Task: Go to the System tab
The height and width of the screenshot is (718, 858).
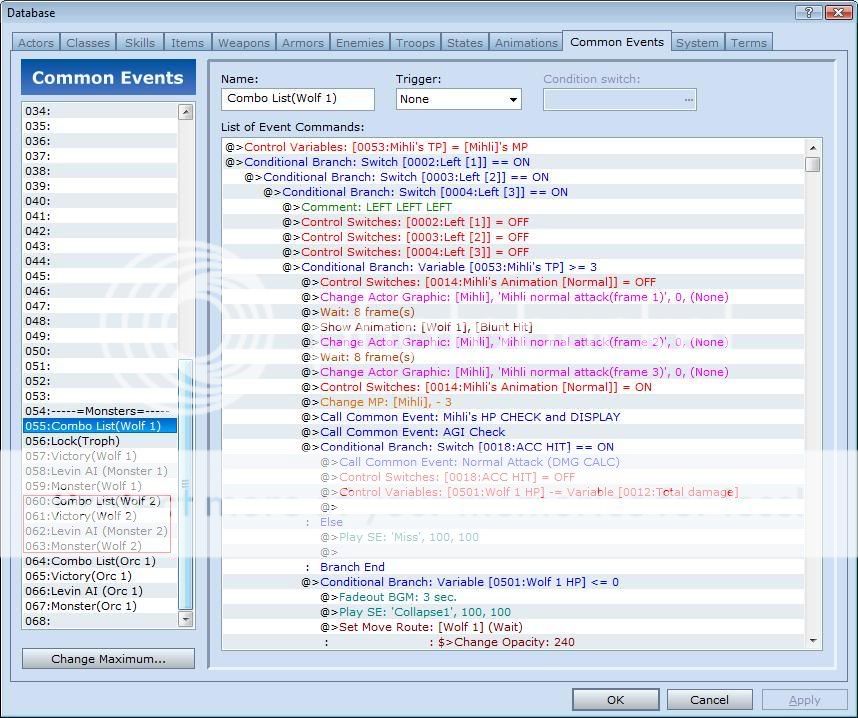Action: pyautogui.click(x=696, y=43)
